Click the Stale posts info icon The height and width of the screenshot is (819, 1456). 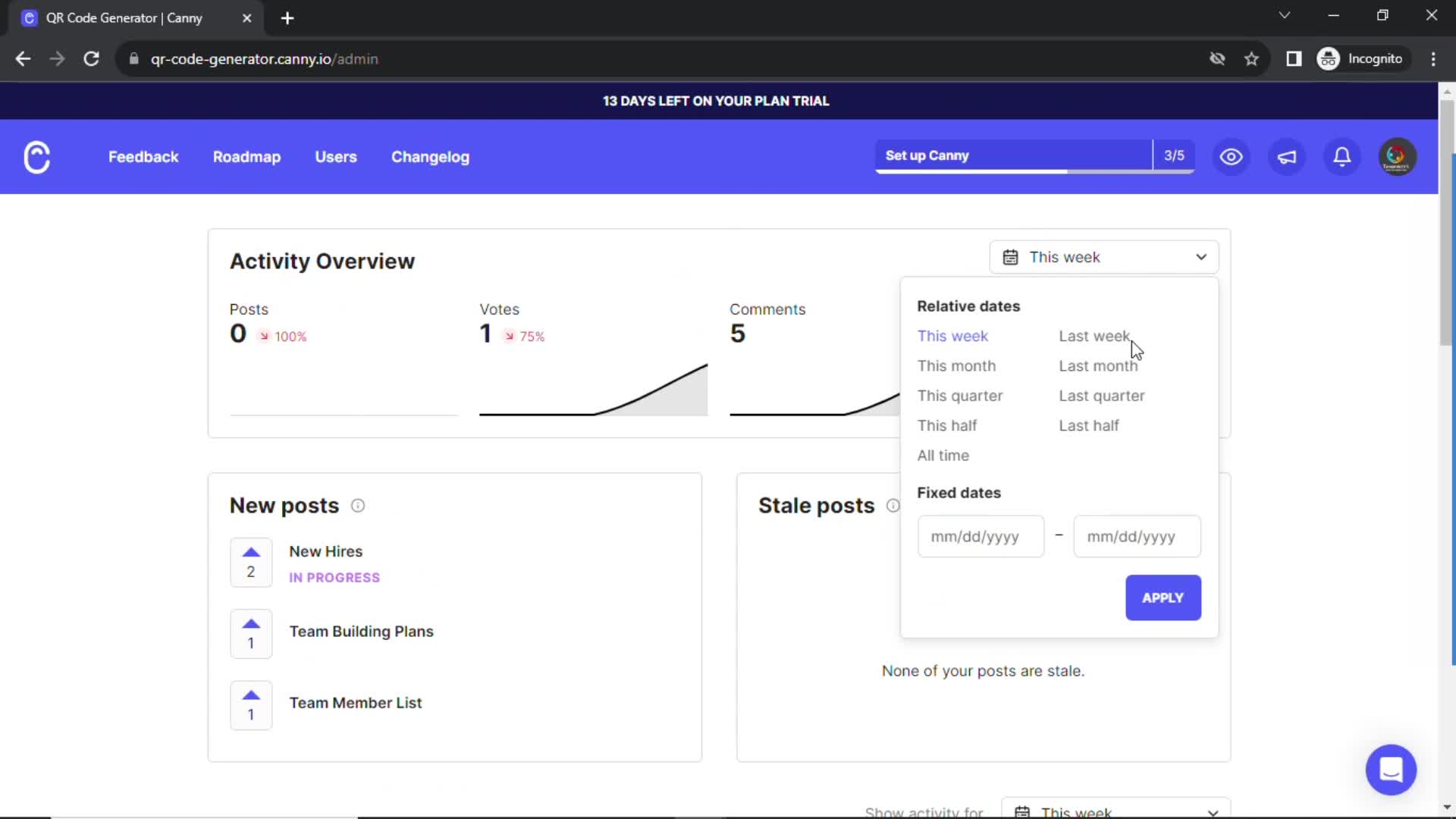(893, 506)
